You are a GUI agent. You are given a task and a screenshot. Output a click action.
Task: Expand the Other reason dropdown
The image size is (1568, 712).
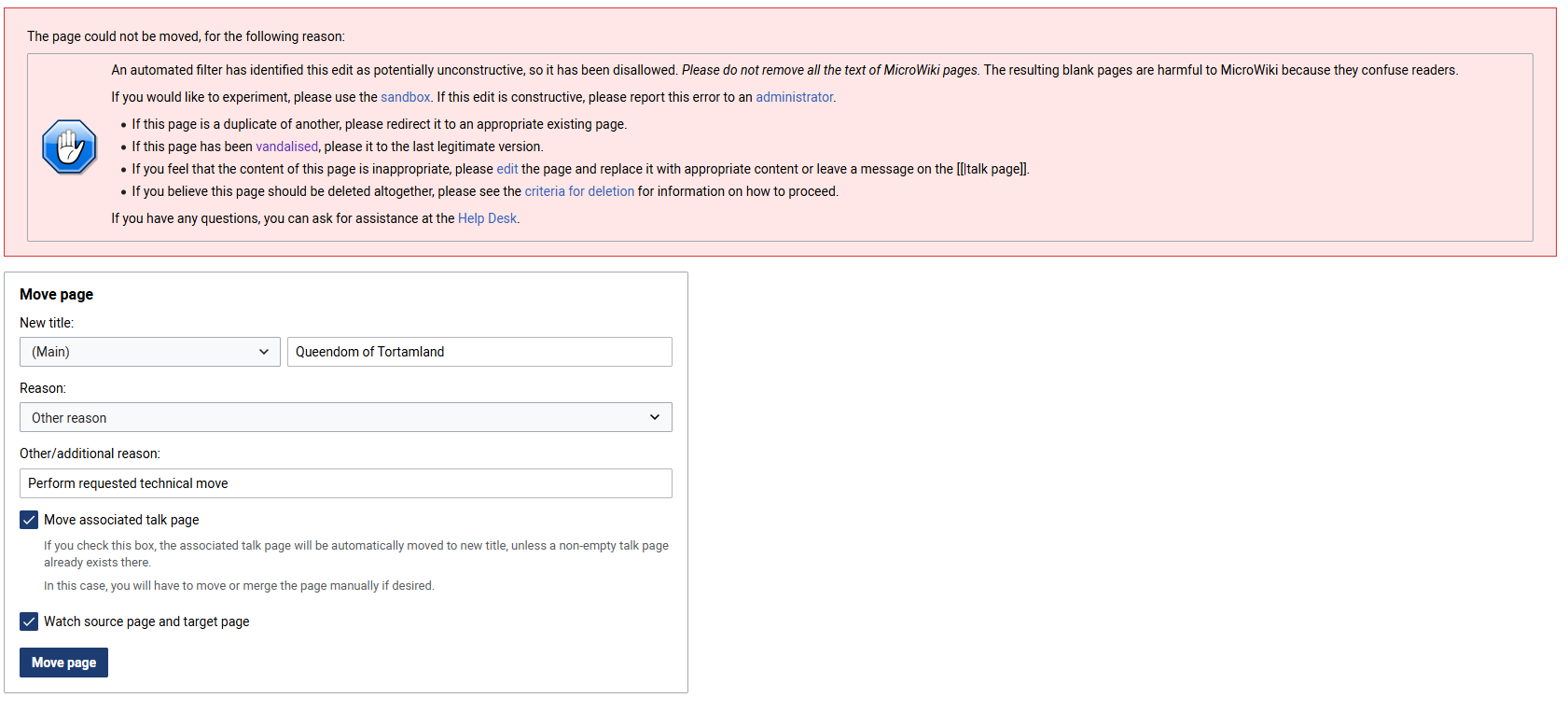[x=346, y=417]
